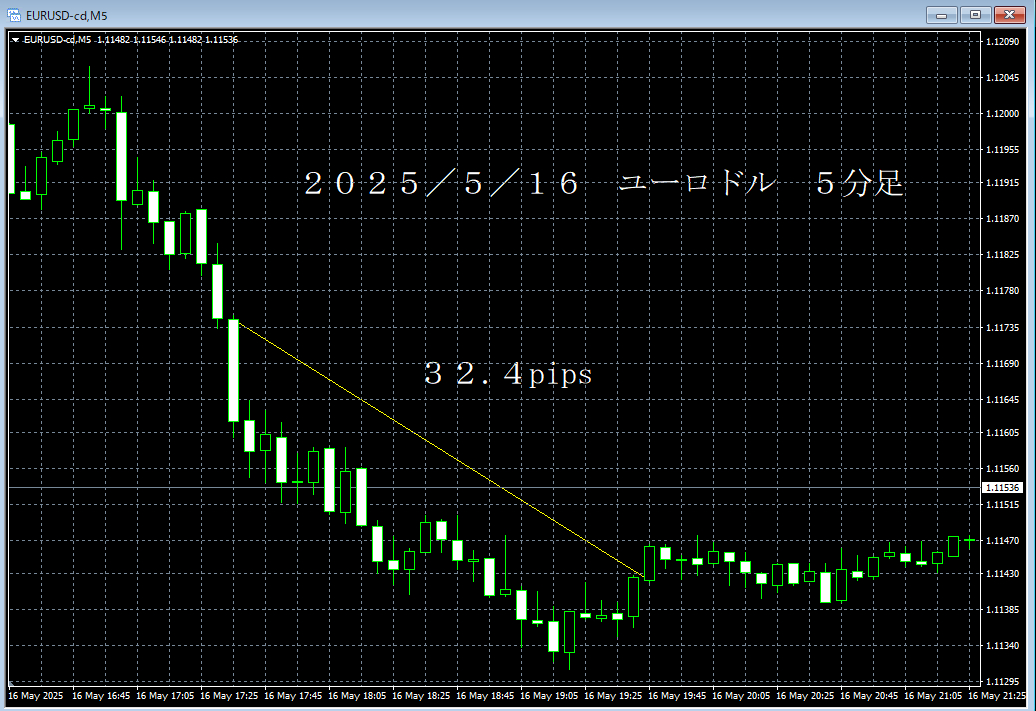Click price axis label 1.12090
This screenshot has width=1036, height=711.
point(1002,42)
